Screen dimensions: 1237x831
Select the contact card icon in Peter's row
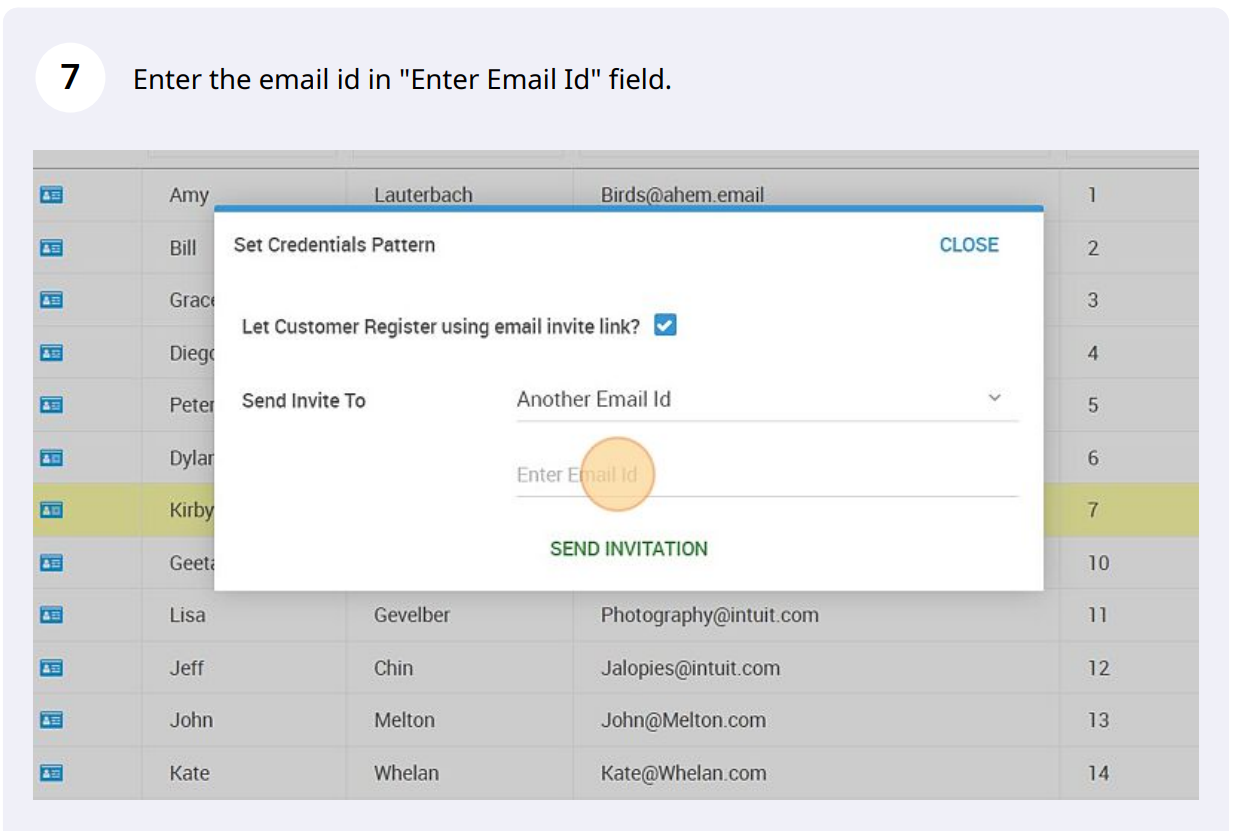tap(51, 405)
